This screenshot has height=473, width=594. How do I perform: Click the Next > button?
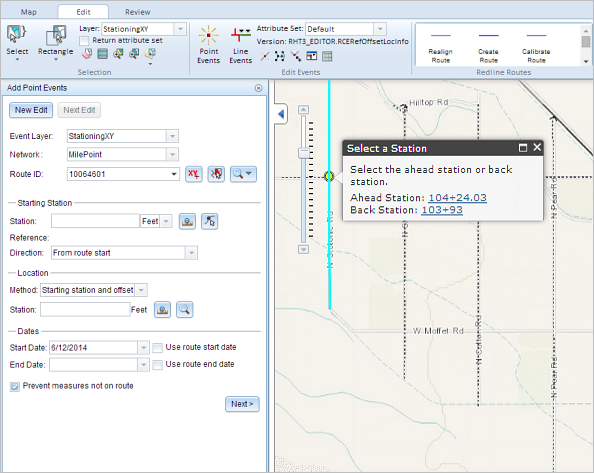point(242,404)
